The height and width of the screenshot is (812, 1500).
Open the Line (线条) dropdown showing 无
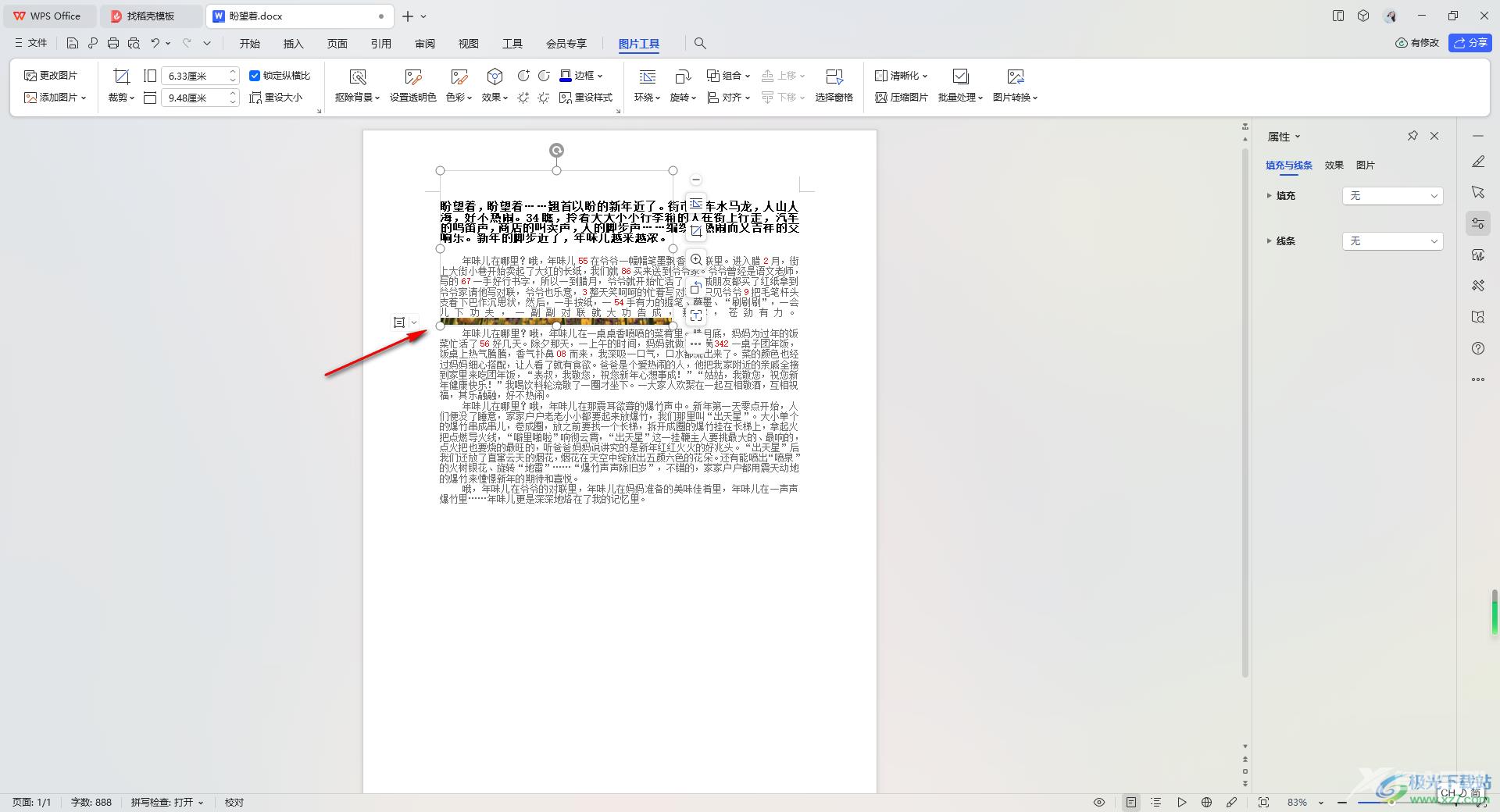[1392, 241]
